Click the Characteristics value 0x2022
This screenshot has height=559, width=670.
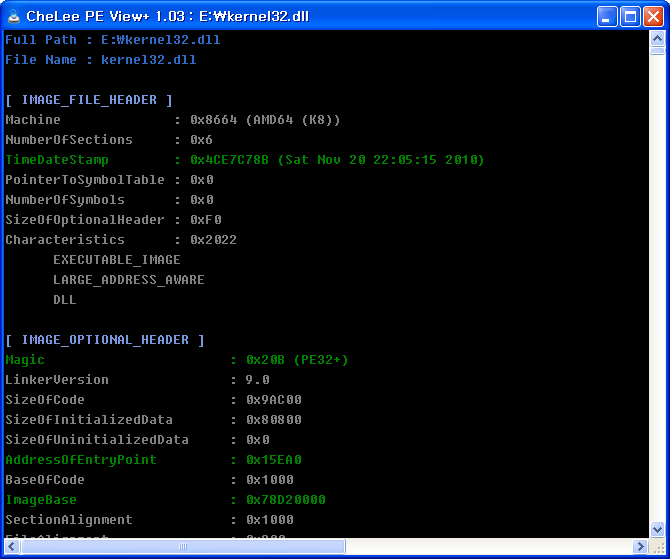[x=213, y=240]
